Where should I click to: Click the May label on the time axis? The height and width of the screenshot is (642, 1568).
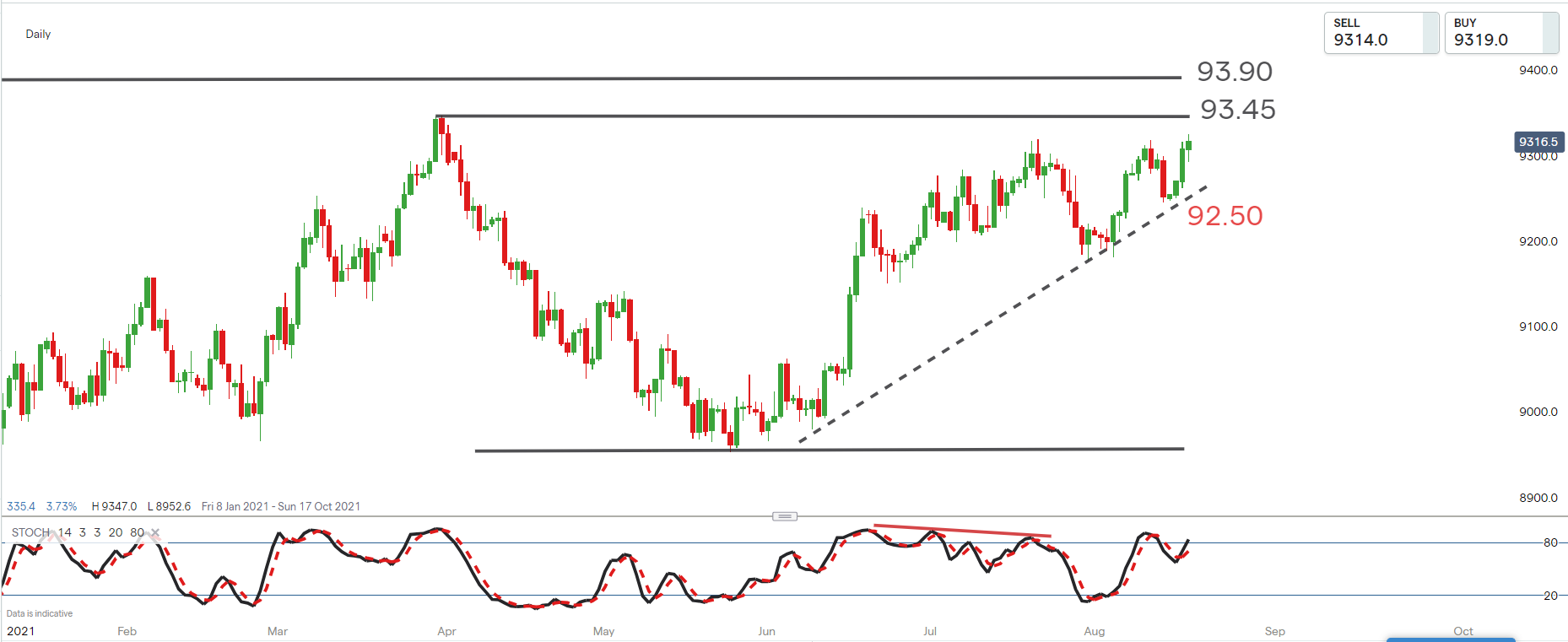603,631
